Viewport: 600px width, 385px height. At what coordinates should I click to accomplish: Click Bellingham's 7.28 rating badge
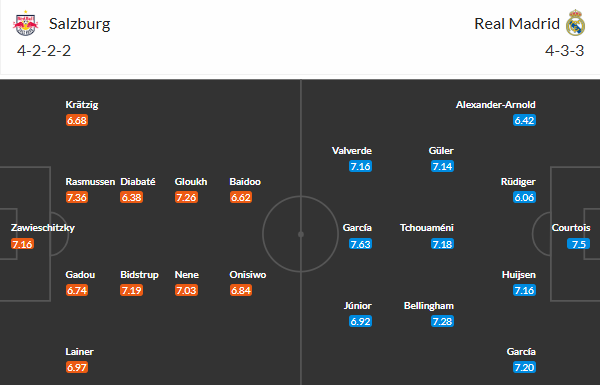[x=442, y=321]
